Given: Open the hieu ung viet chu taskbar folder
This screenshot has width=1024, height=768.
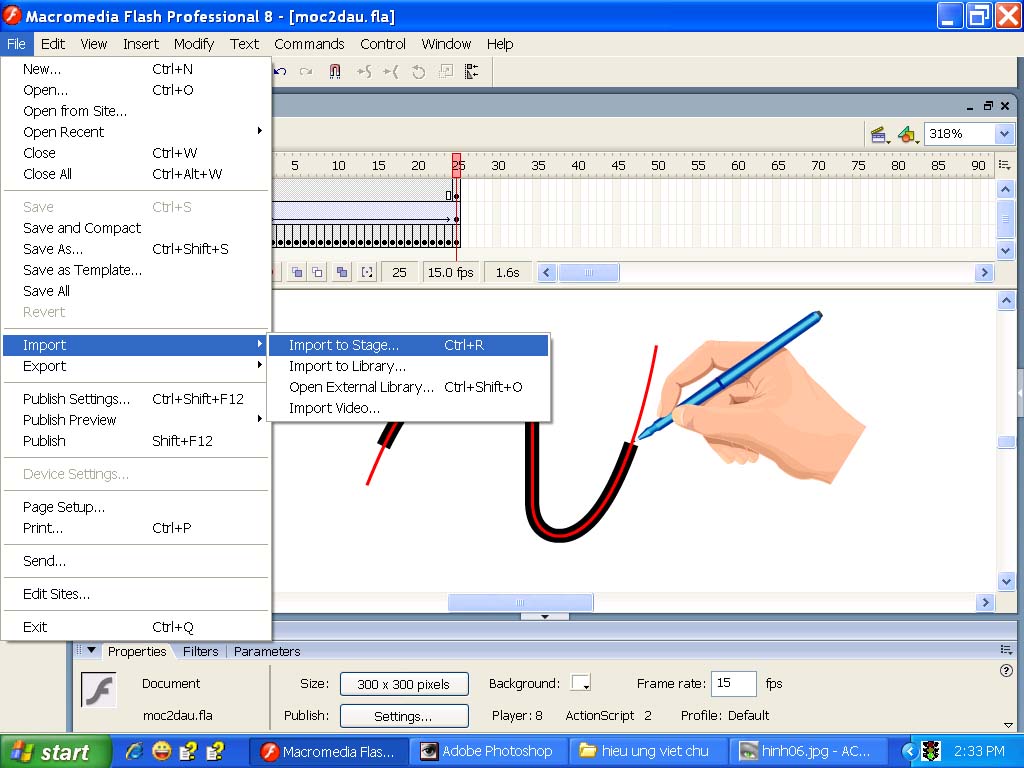Looking at the screenshot, I should coord(649,752).
